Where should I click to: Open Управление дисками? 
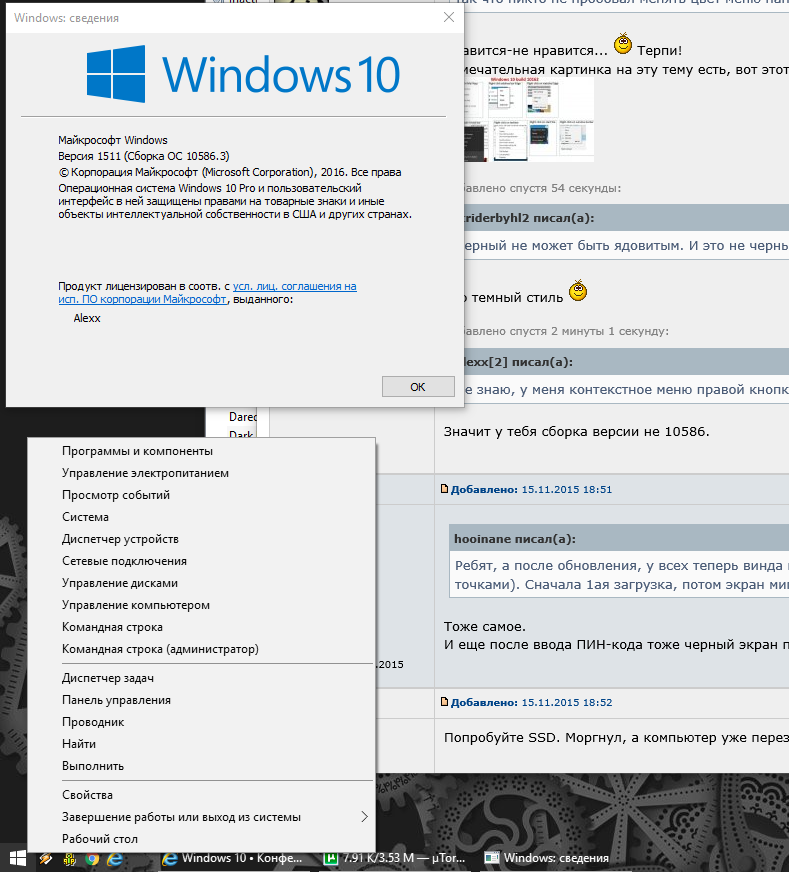(x=201, y=583)
